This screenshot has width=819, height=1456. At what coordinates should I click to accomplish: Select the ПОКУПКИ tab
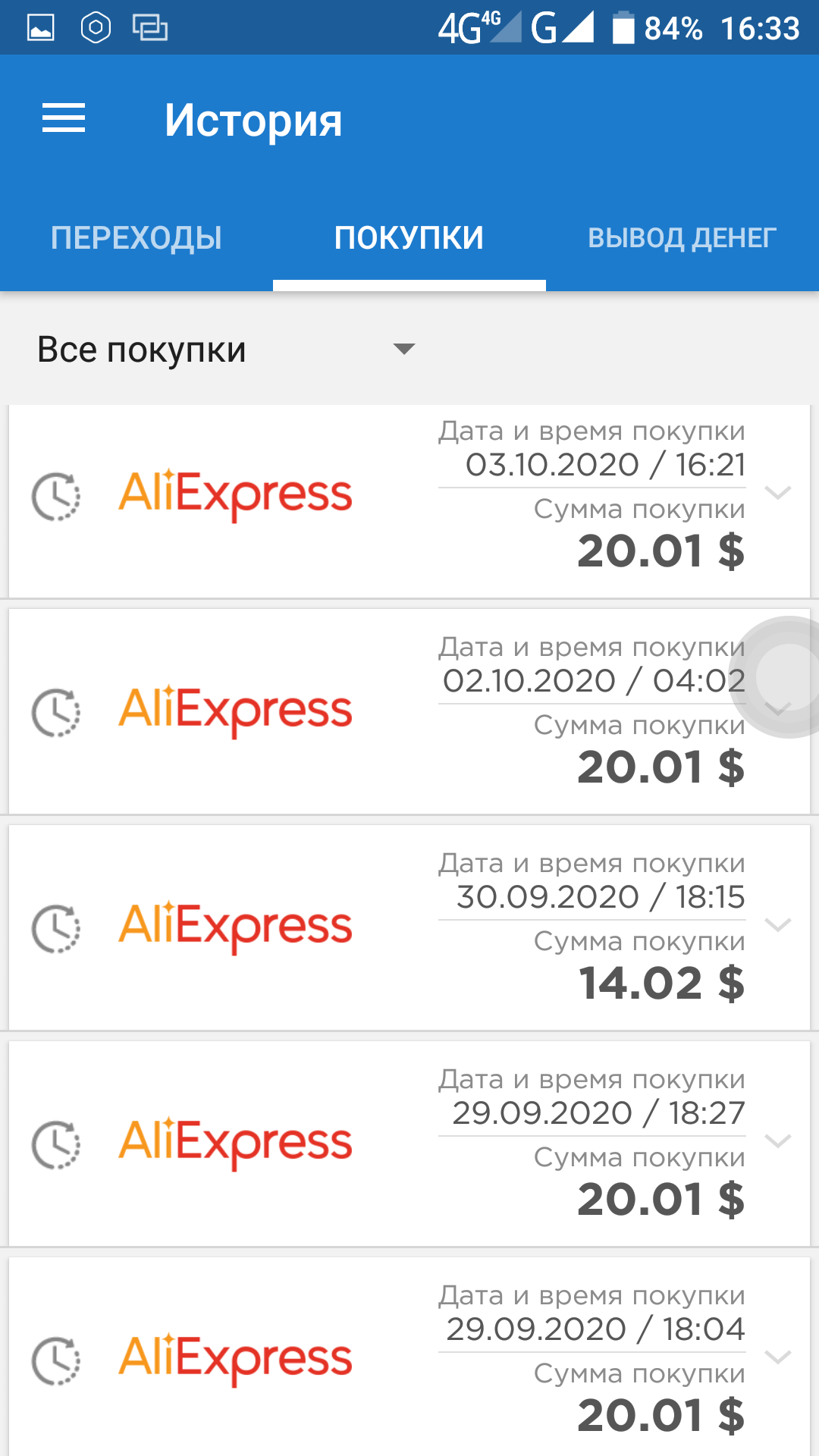[409, 238]
